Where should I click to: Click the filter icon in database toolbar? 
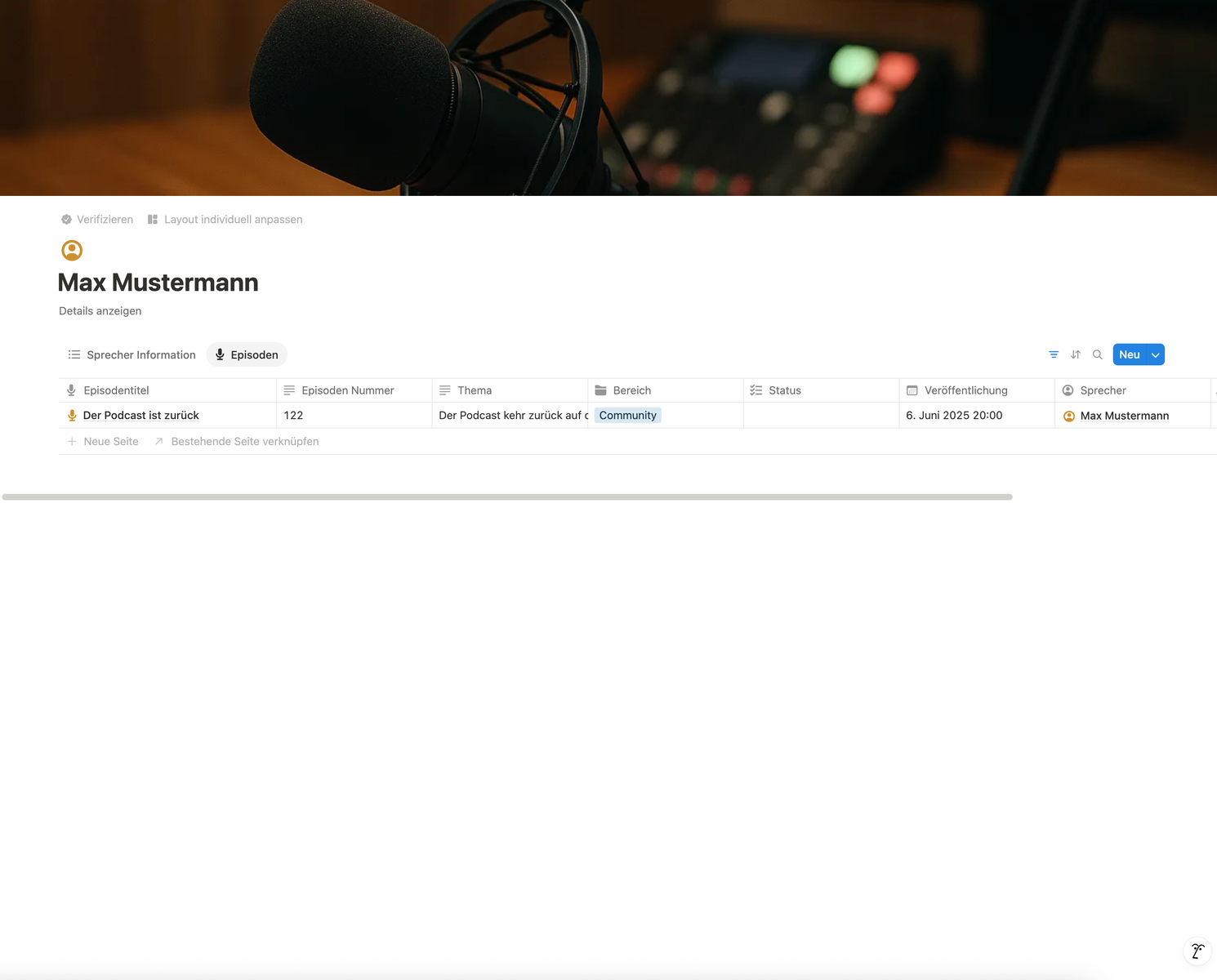click(x=1054, y=354)
